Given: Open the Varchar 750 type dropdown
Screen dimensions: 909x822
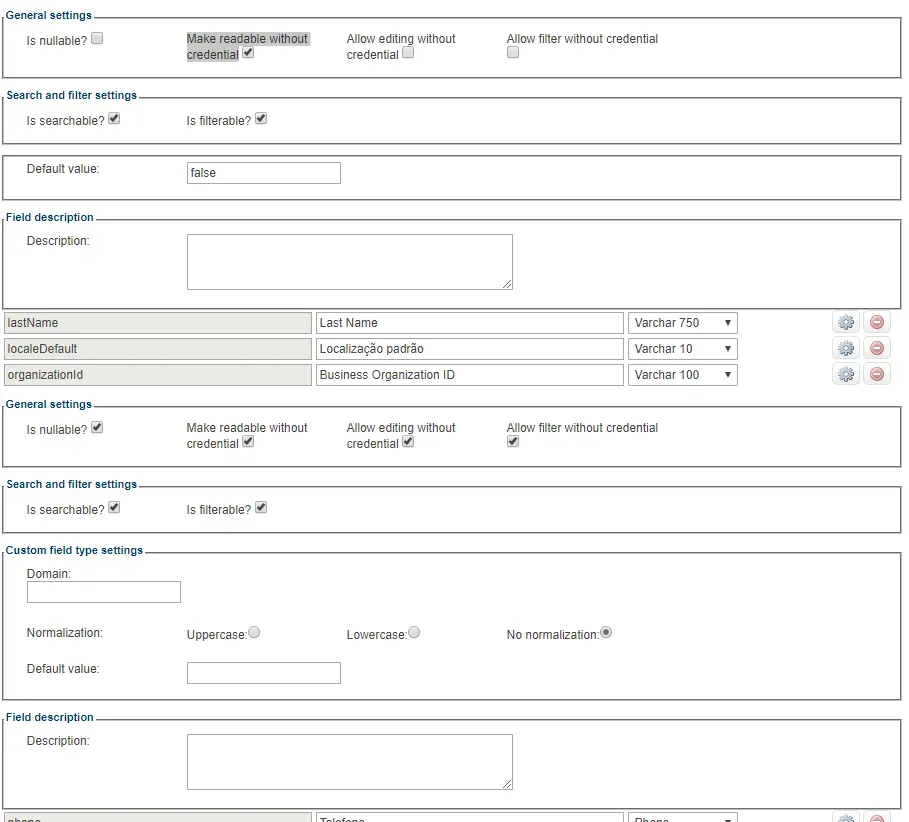Looking at the screenshot, I should click(682, 323).
